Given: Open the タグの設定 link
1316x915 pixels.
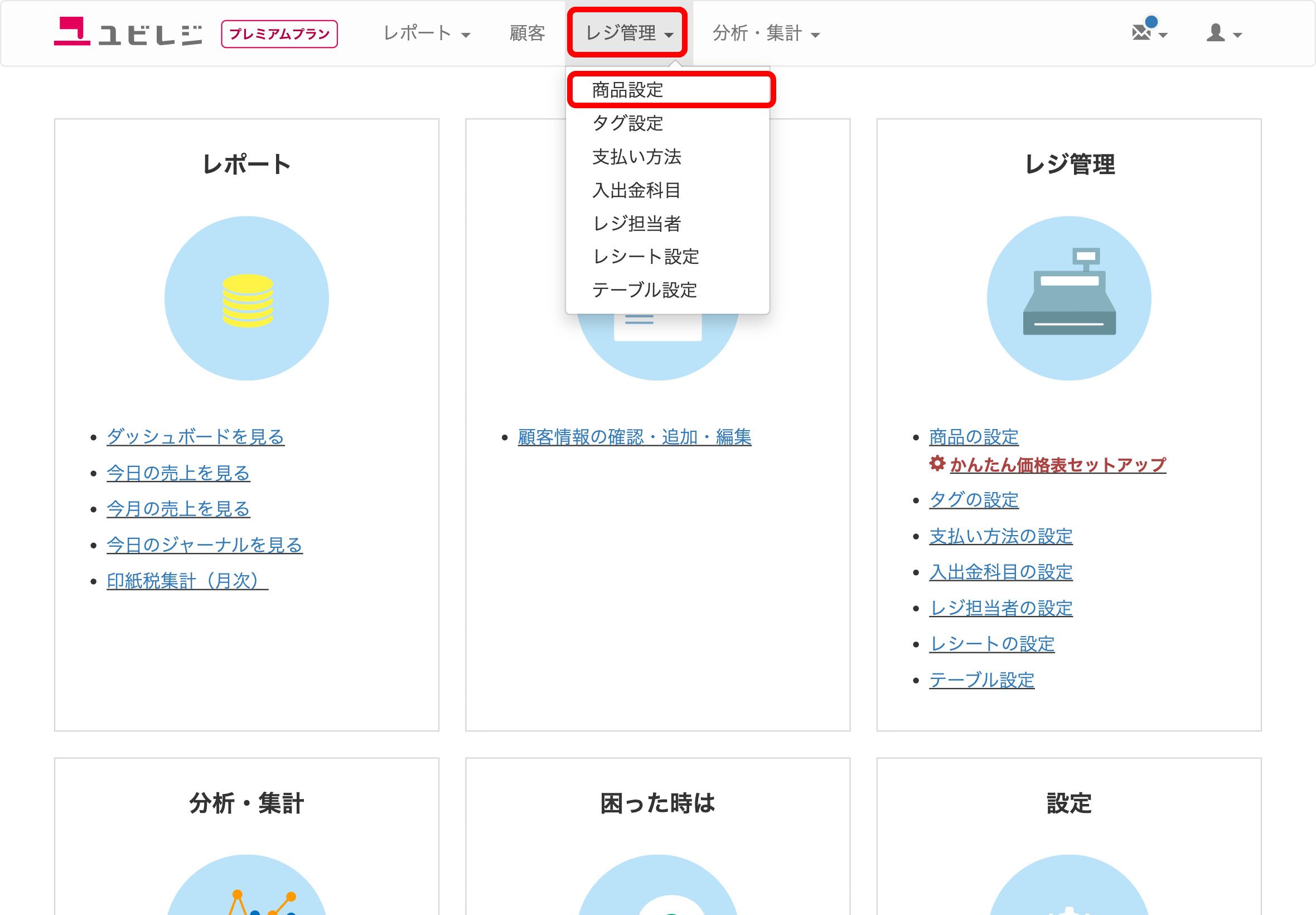Looking at the screenshot, I should tap(974, 500).
